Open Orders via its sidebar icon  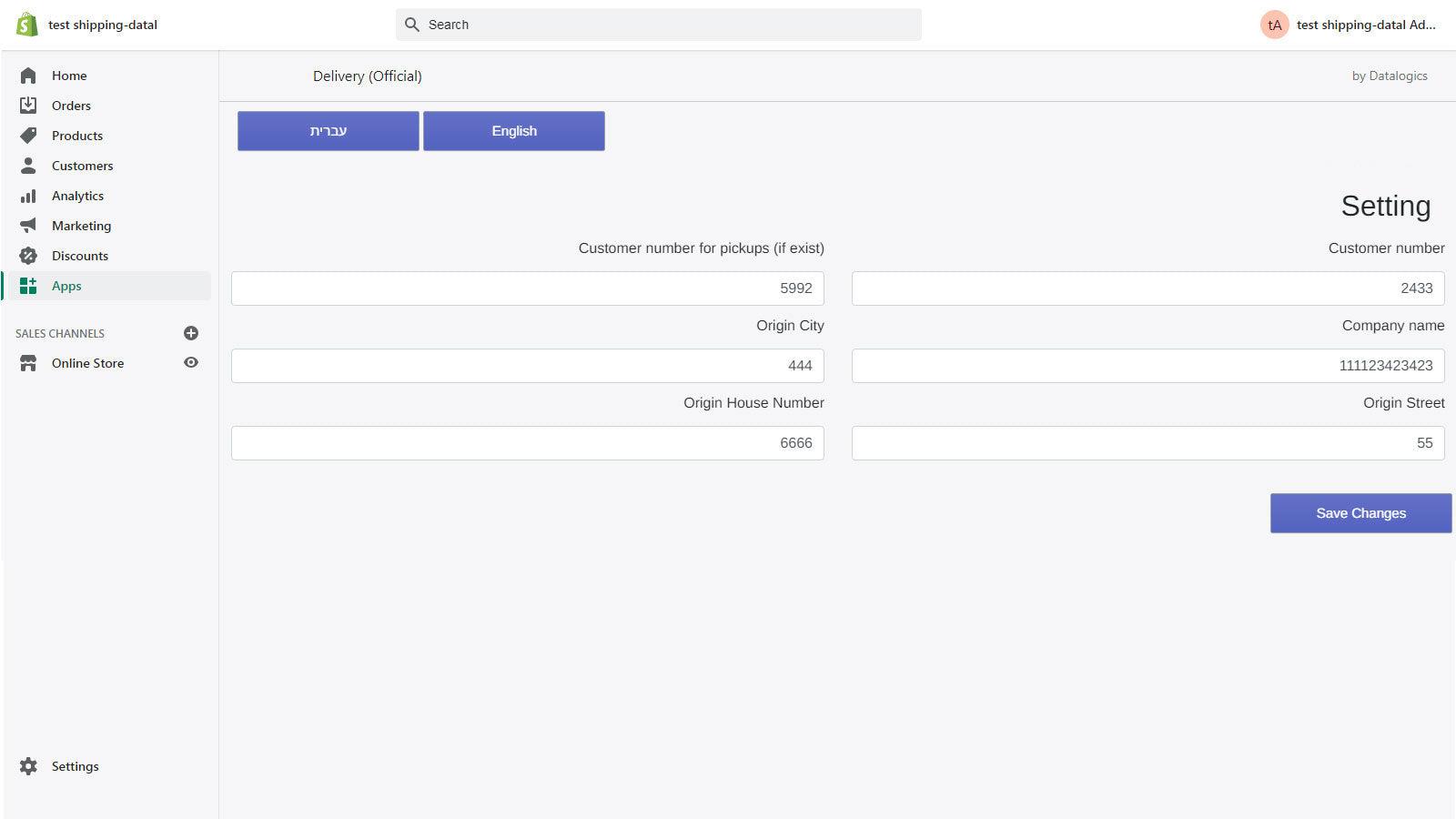coord(27,105)
